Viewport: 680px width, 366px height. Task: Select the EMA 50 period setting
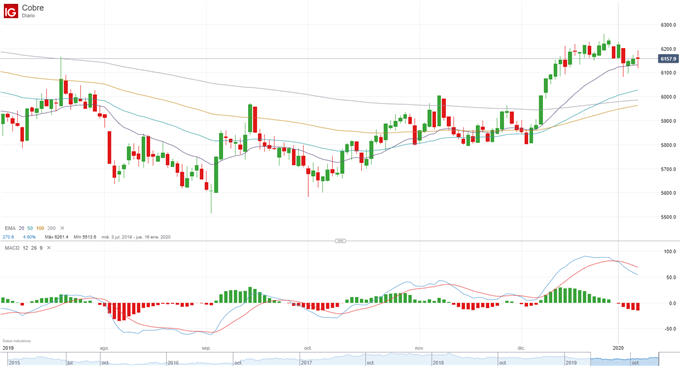(30, 228)
